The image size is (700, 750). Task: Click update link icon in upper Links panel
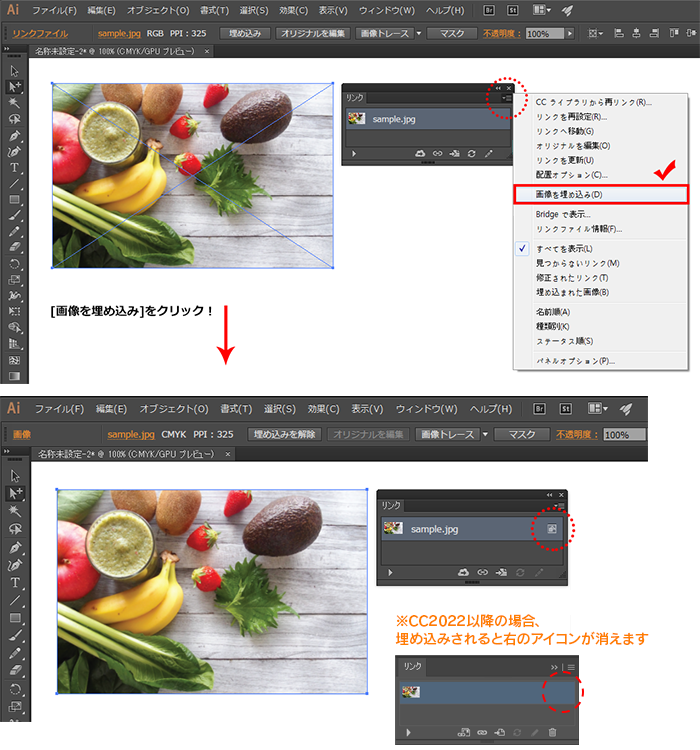tap(471, 154)
